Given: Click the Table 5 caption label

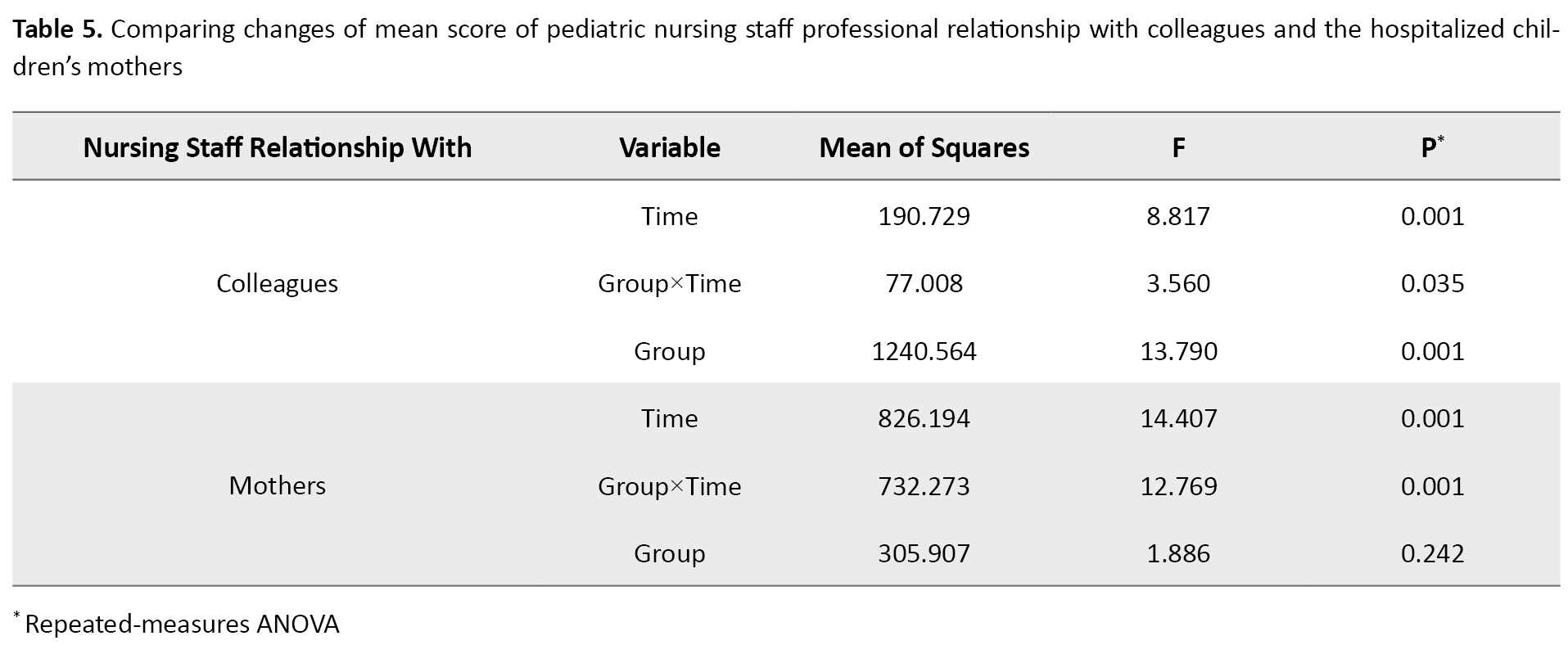Looking at the screenshot, I should tap(57, 30).
